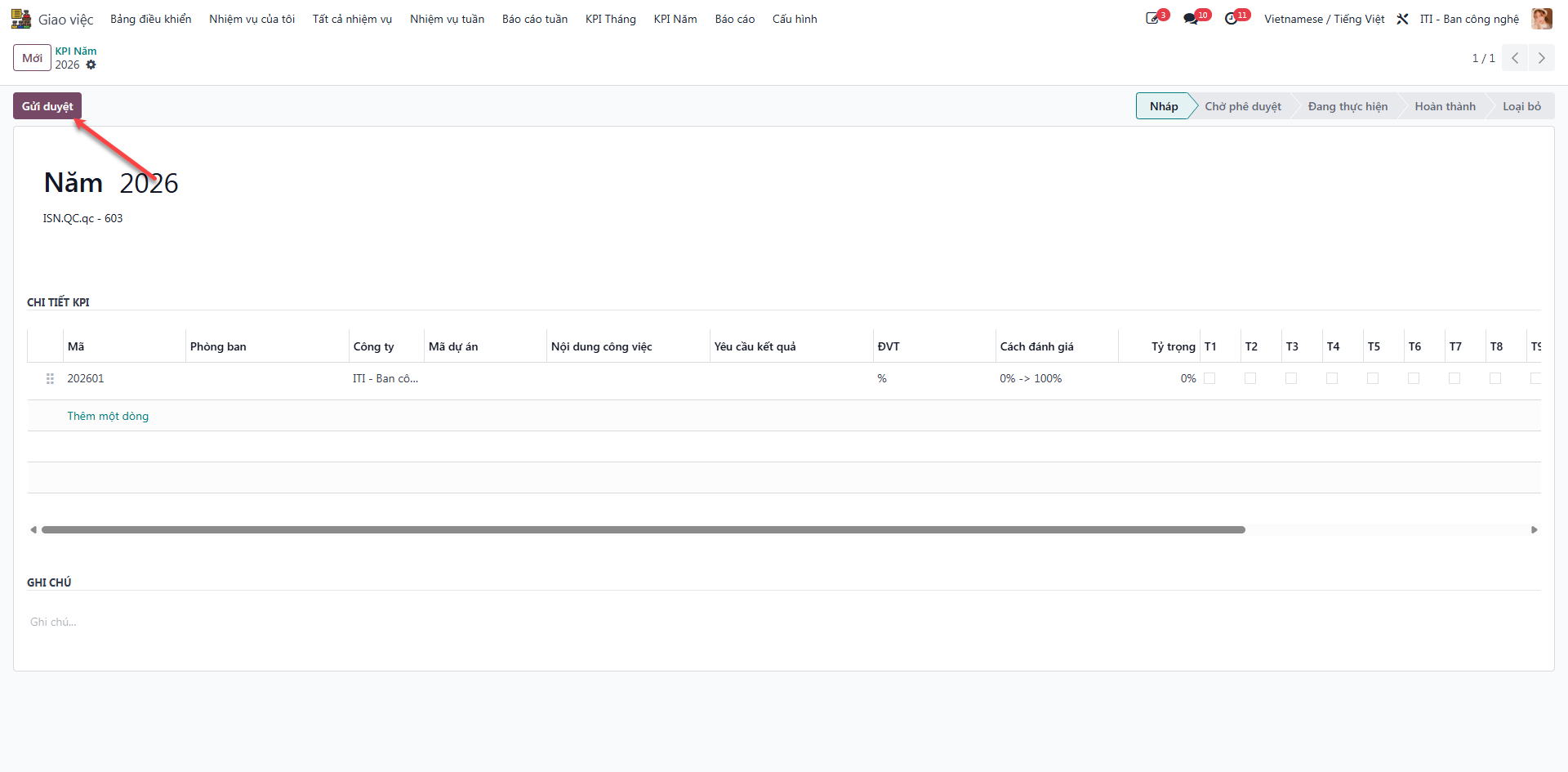
Task: Click the horizontal scrollbar right arrow
Action: 1535,530
